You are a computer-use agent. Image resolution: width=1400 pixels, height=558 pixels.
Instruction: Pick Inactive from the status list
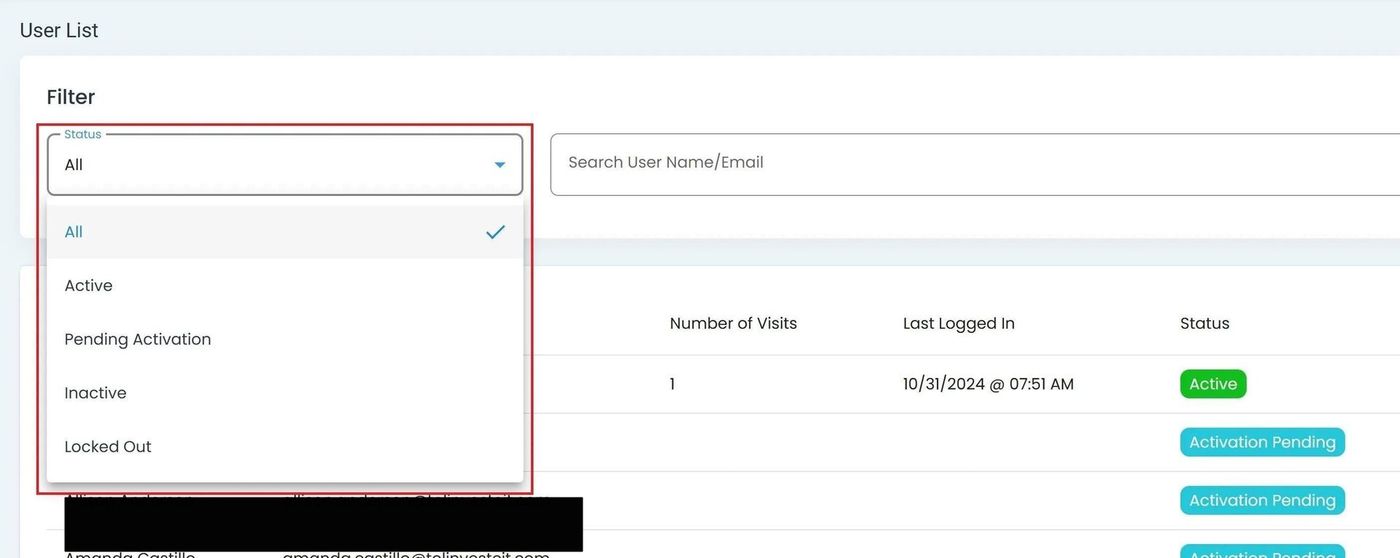[x=96, y=393]
